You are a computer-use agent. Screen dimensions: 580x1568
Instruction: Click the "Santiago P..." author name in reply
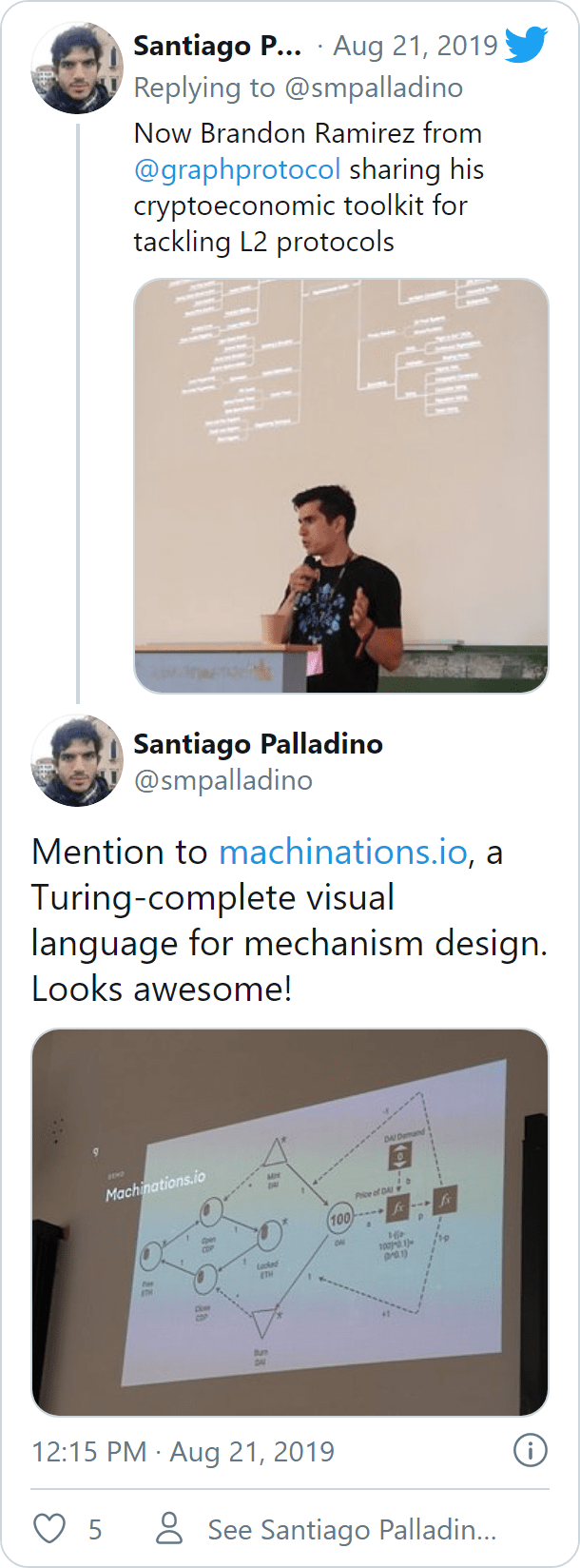[217, 45]
